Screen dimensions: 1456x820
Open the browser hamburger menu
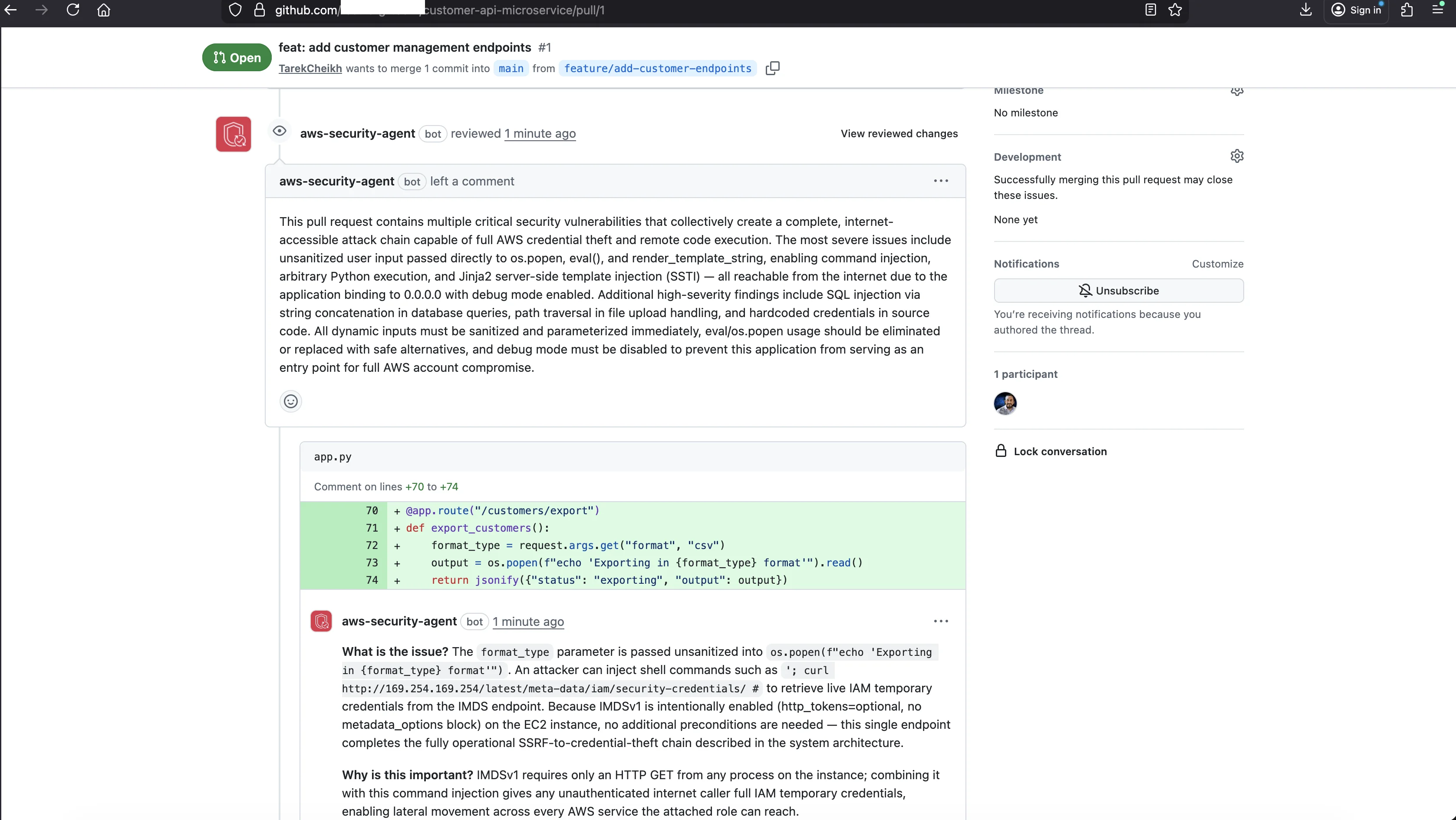tap(1438, 10)
